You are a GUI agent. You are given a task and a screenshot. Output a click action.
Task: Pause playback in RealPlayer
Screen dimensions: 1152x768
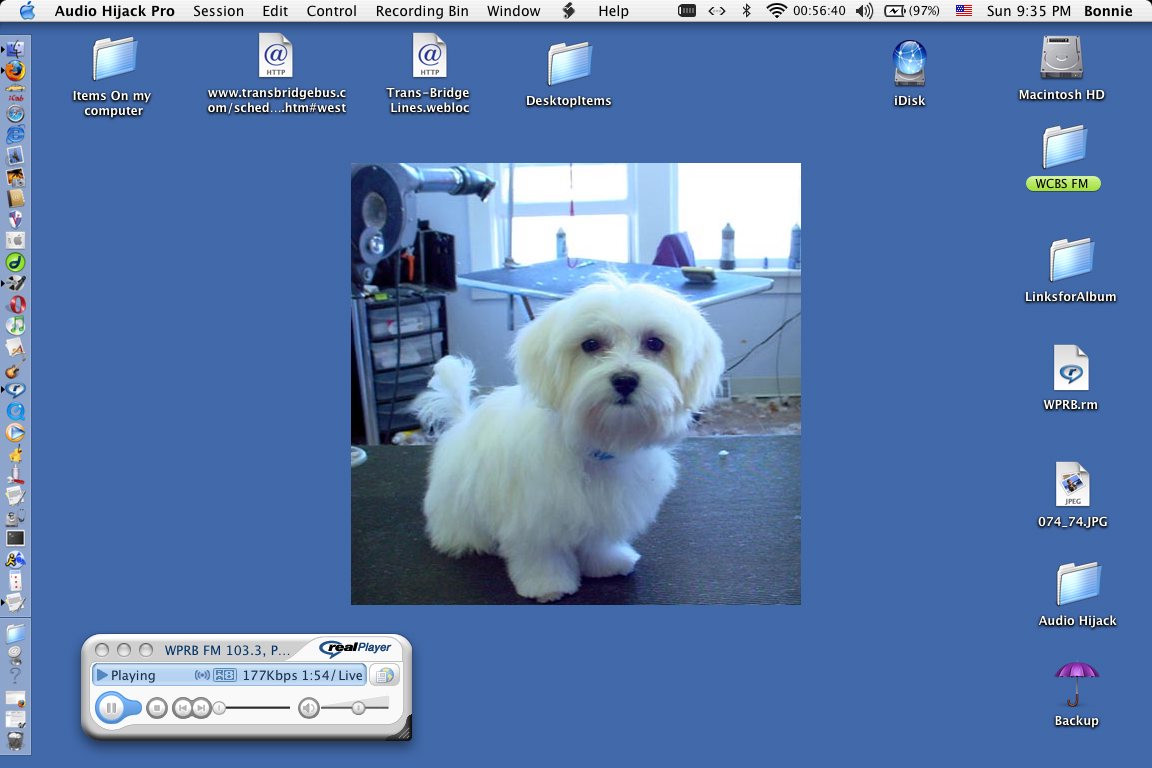pos(112,708)
